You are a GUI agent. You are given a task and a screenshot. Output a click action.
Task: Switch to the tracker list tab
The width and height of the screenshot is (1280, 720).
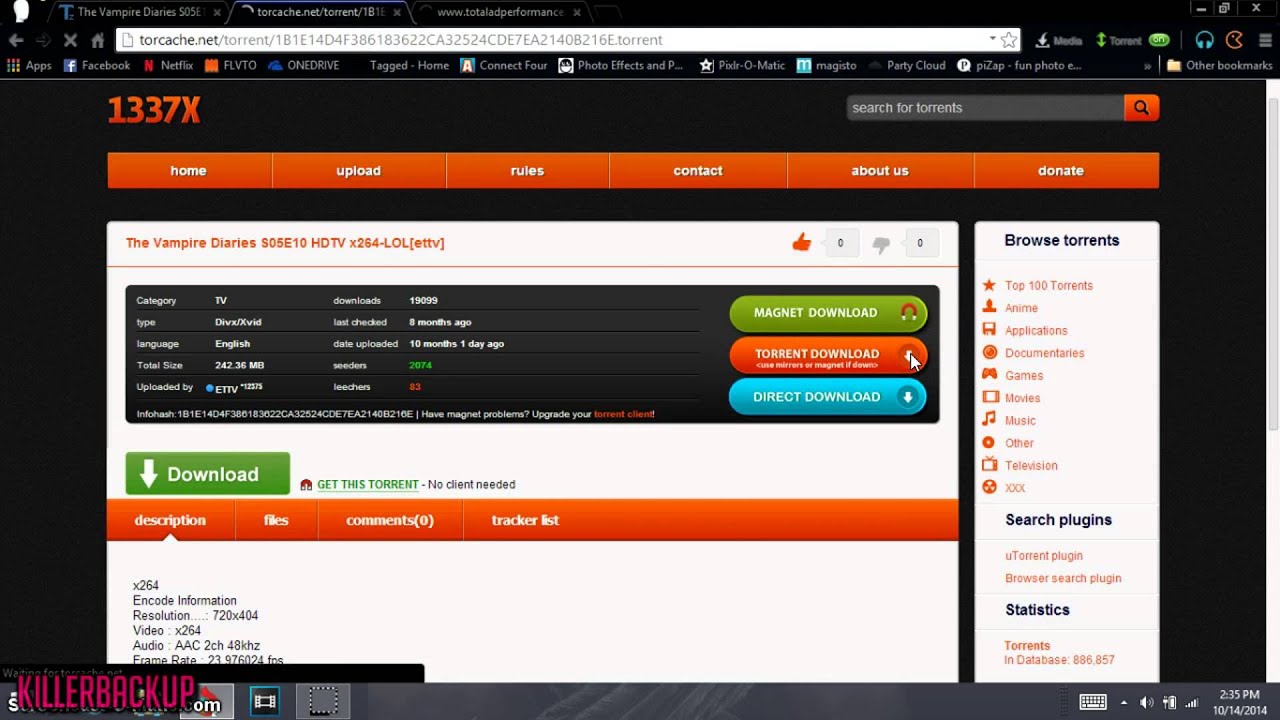[x=525, y=520]
